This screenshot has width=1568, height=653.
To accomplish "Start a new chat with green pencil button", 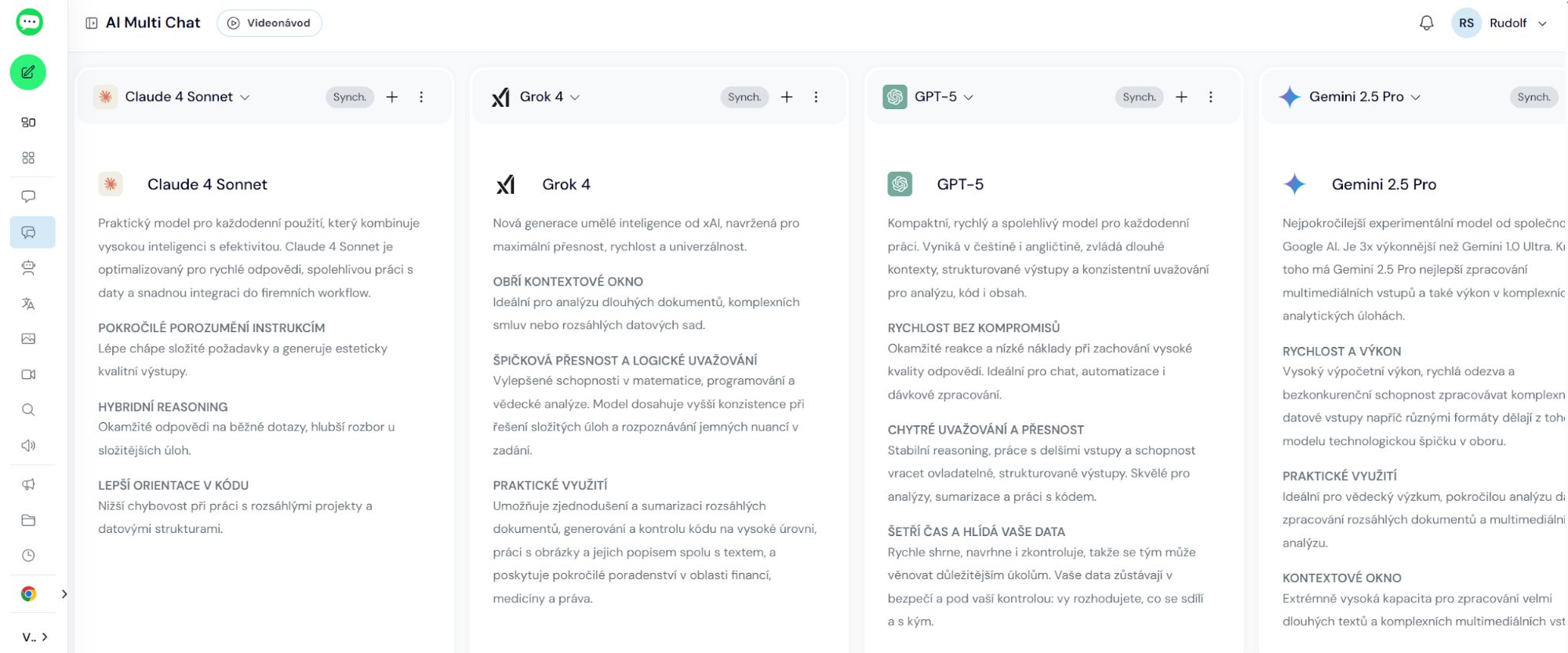I will pyautogui.click(x=28, y=72).
